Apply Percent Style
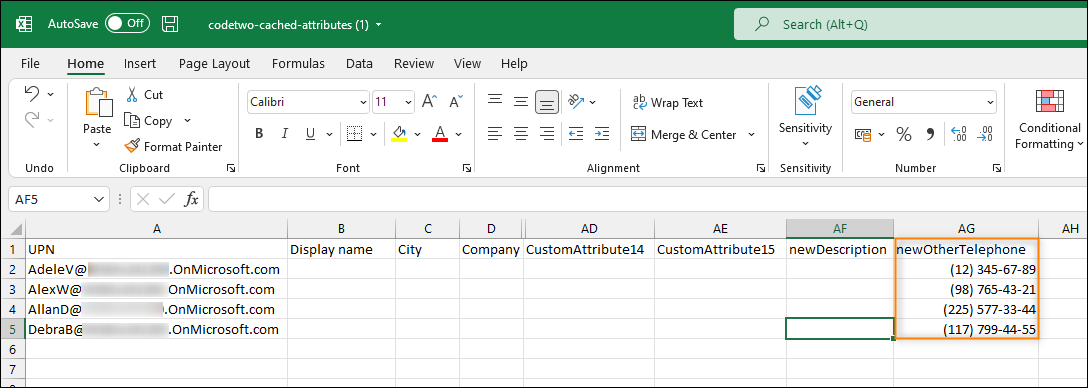 point(903,135)
